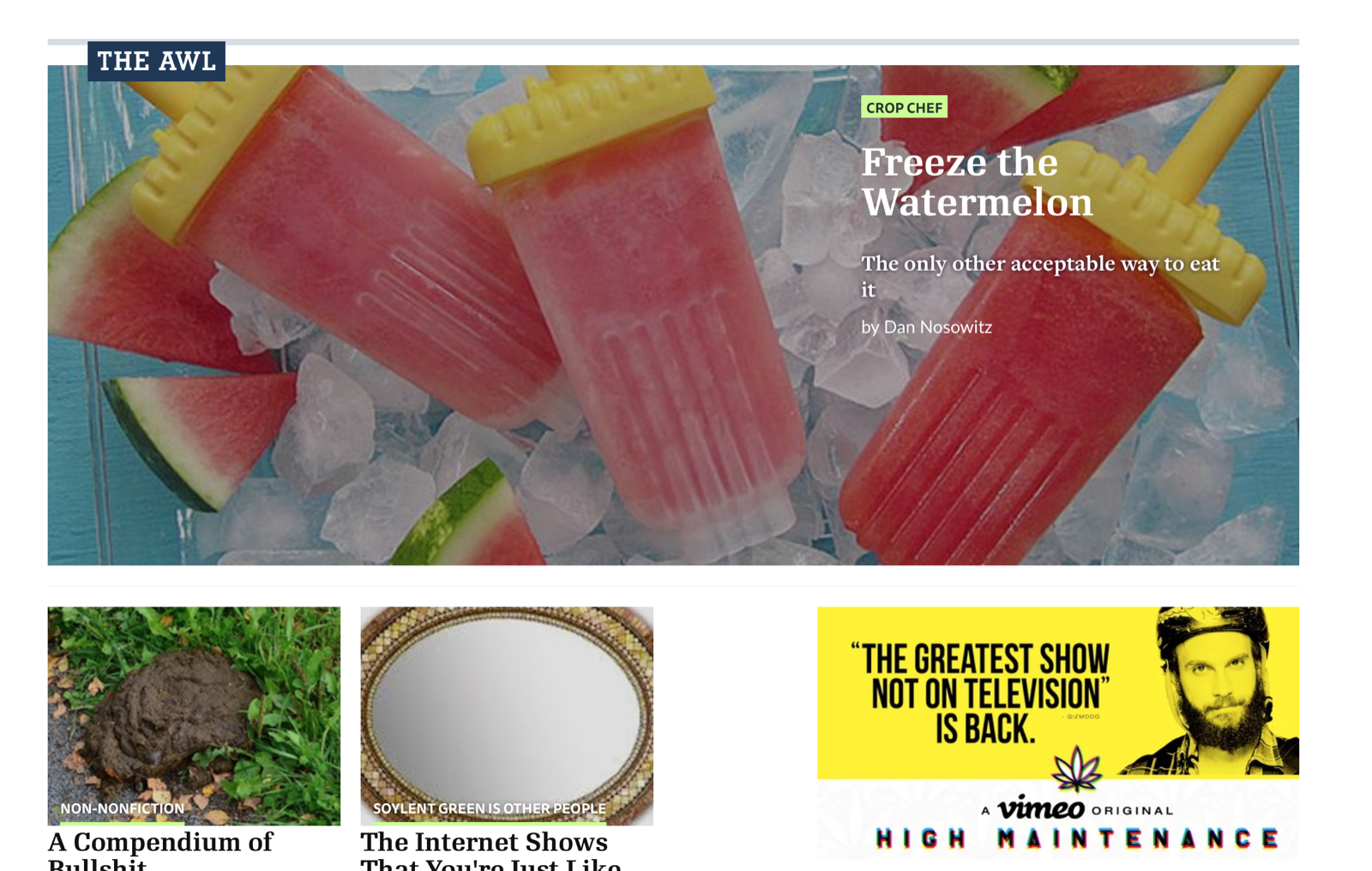Click the High Maintenance title text in ad
Viewport: 1372px width, 871px height.
coord(1077,838)
